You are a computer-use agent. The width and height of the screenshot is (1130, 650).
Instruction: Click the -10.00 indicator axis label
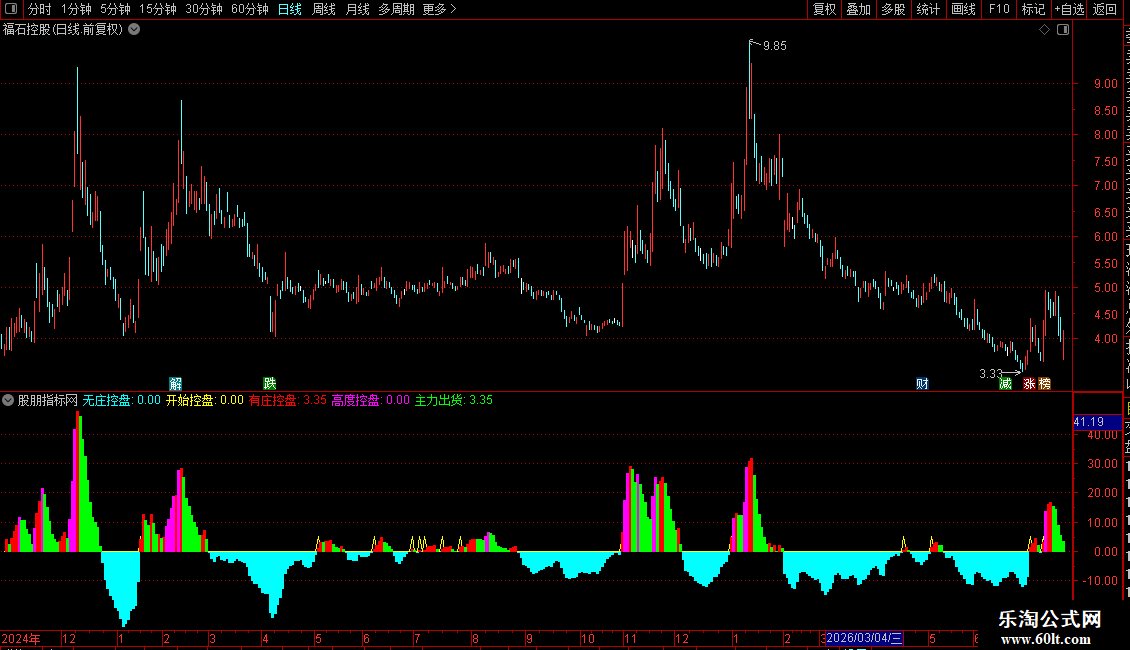pos(1100,580)
